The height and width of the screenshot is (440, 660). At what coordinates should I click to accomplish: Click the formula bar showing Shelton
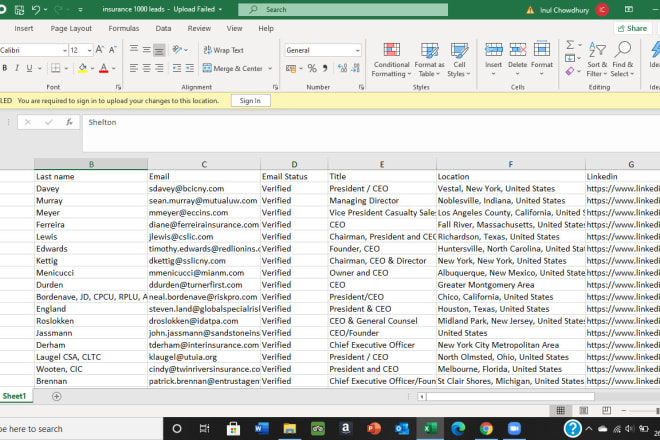point(371,133)
